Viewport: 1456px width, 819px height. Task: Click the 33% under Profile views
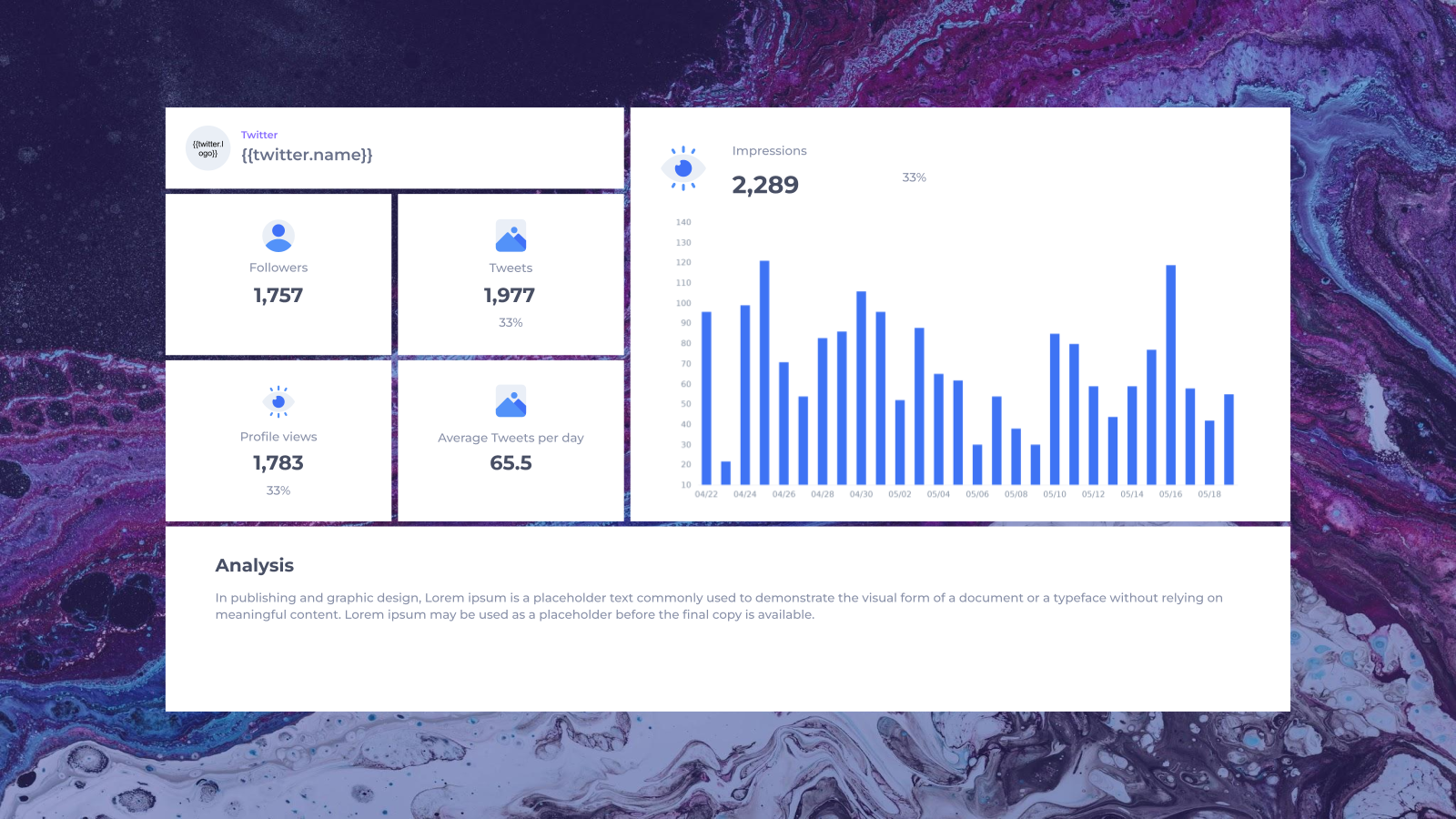(x=278, y=490)
